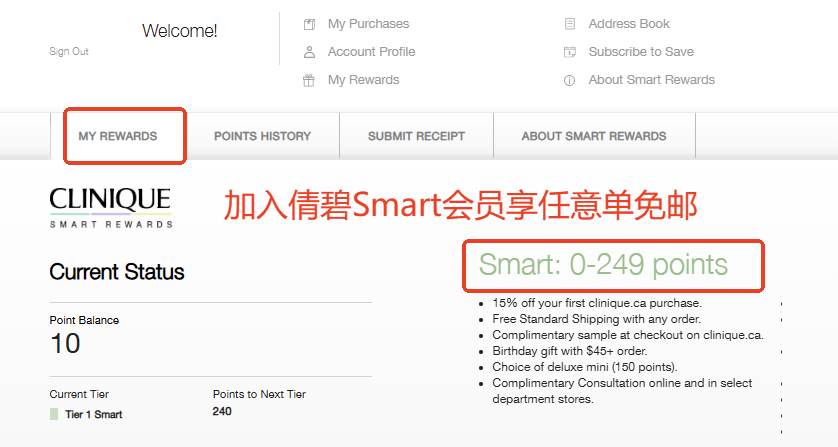This screenshot has height=447, width=838.
Task: Click '15% off your first clinique.ca purchase' text
Action: (597, 303)
